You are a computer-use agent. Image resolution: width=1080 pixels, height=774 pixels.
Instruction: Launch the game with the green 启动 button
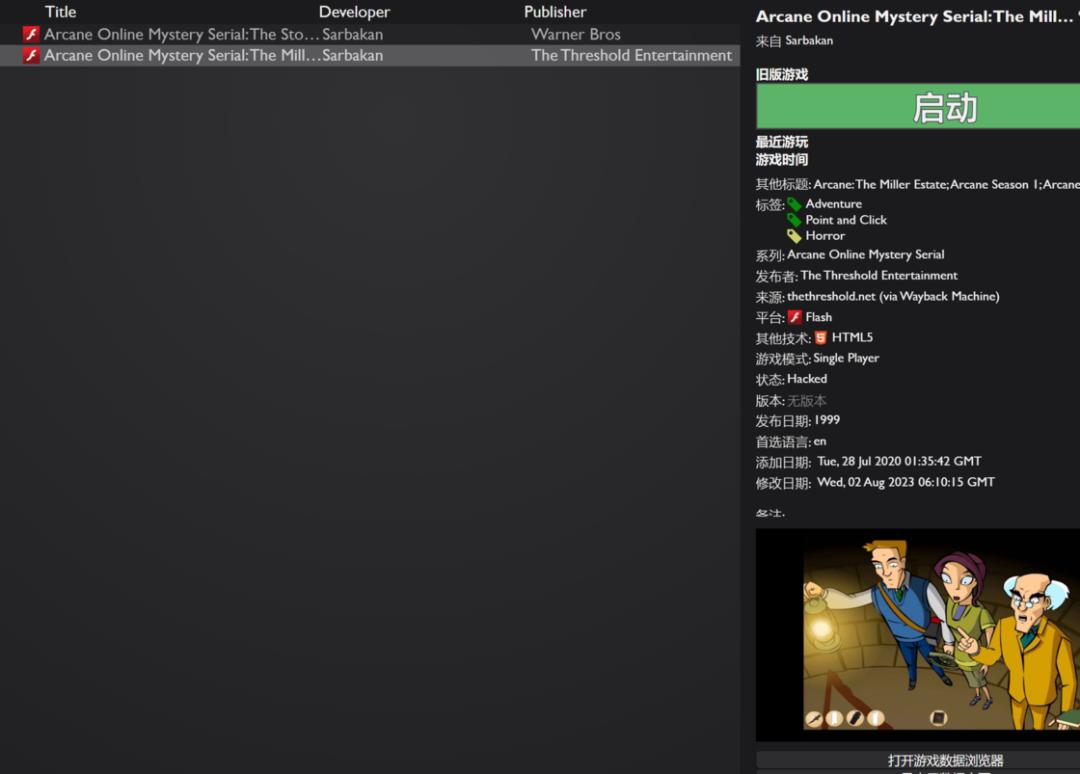click(x=918, y=107)
